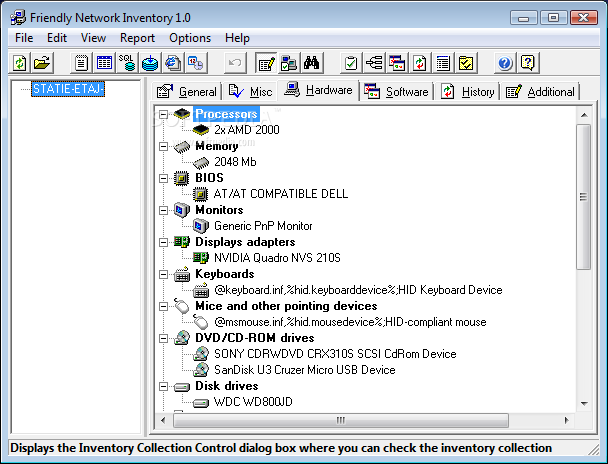Collapse the Disk drives node
Screen dimensions: 608x464
164,386
